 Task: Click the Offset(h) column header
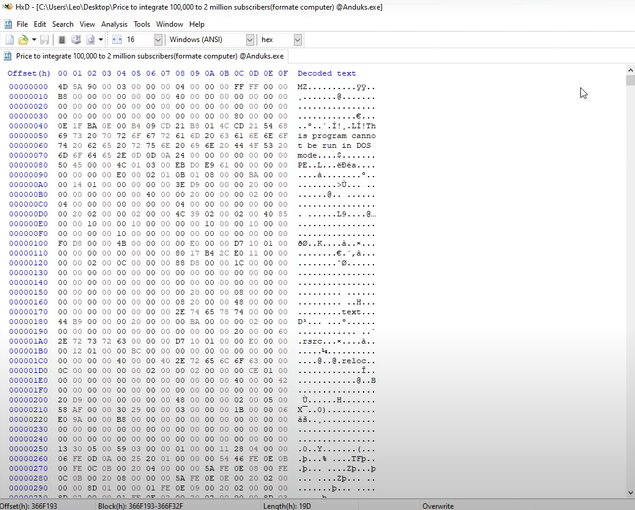click(29, 73)
